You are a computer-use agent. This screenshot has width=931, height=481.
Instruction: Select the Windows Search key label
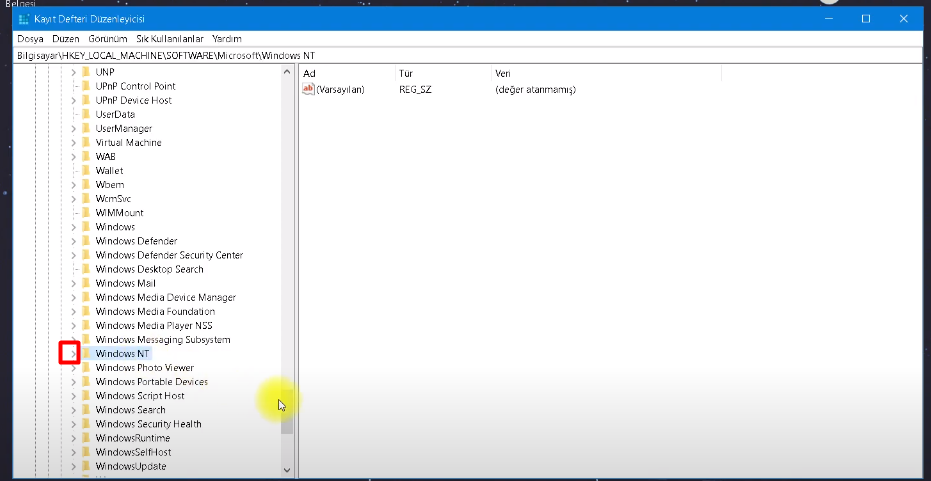pyautogui.click(x=131, y=410)
